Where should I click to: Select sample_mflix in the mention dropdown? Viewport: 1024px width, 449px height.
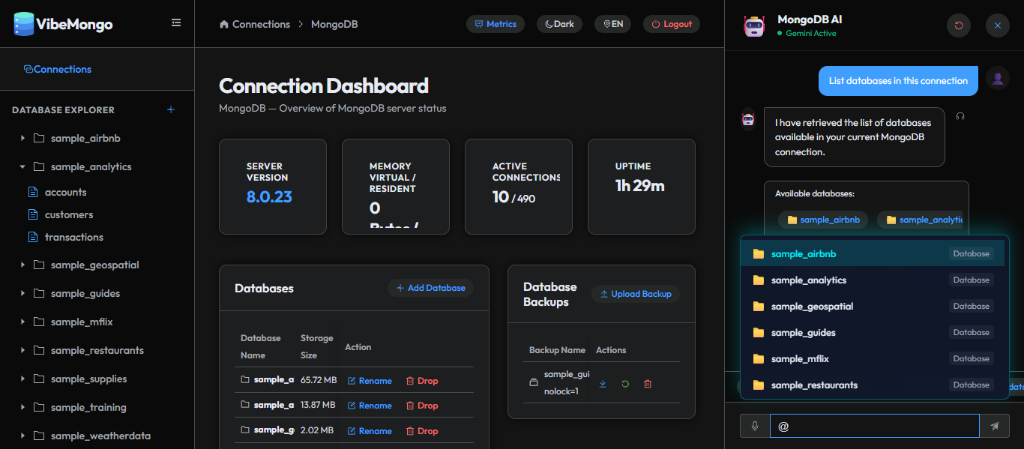pyautogui.click(x=872, y=359)
